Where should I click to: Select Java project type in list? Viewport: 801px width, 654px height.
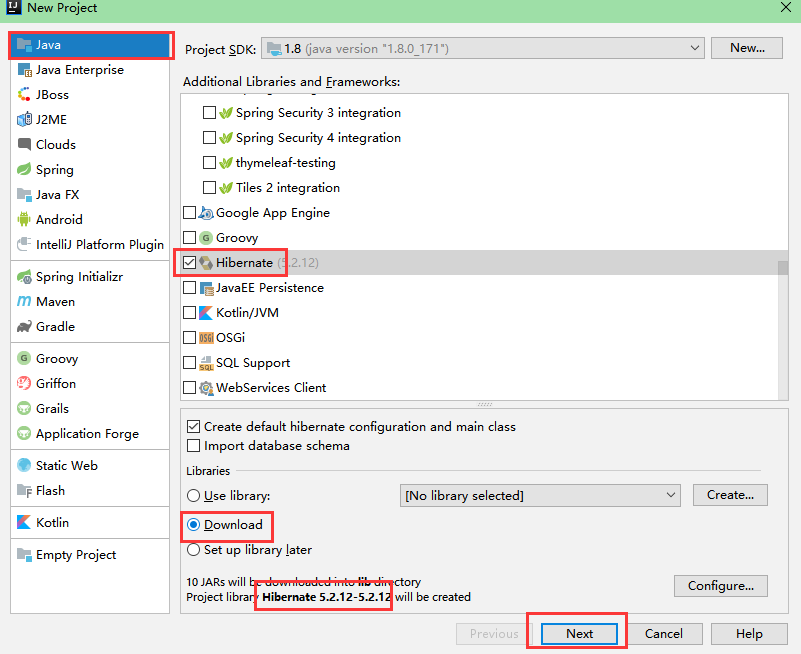(x=91, y=45)
